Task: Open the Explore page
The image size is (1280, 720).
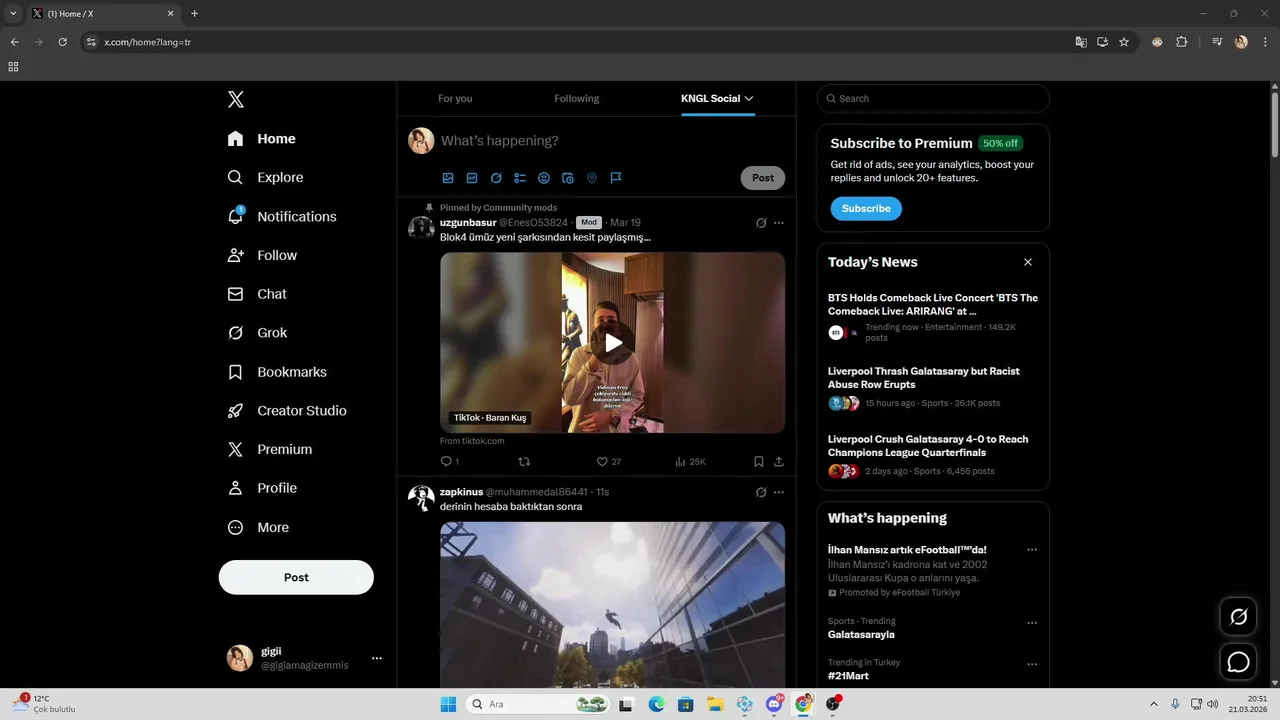Action: 266,177
